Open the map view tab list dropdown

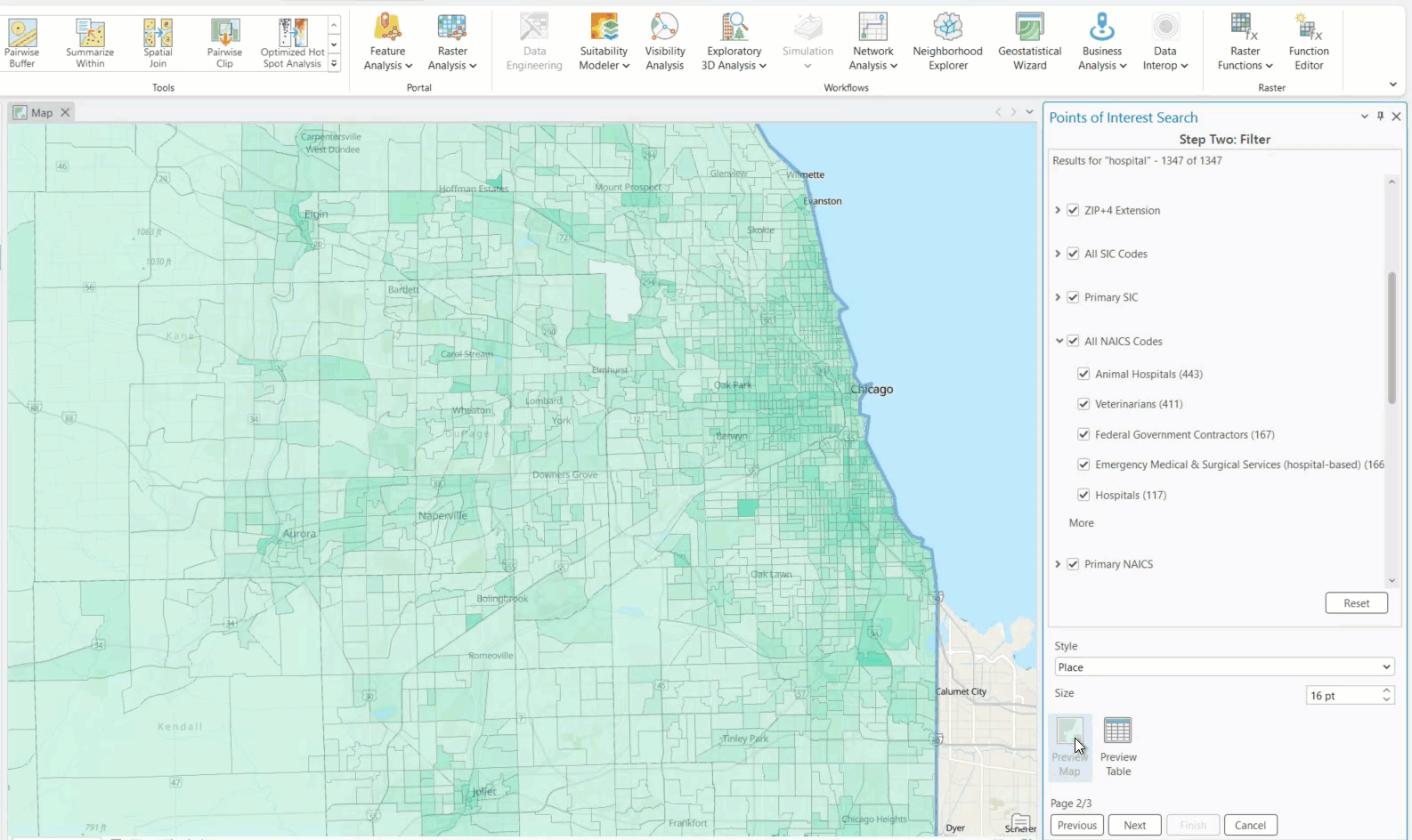(x=1029, y=112)
